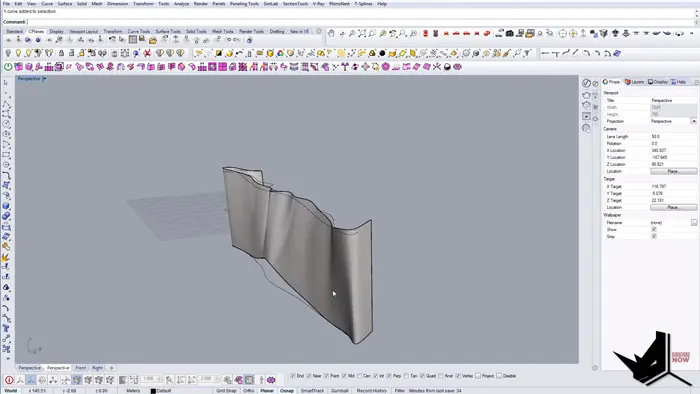The image size is (700, 394).
Task: Select the Front viewport tab
Action: click(x=80, y=368)
